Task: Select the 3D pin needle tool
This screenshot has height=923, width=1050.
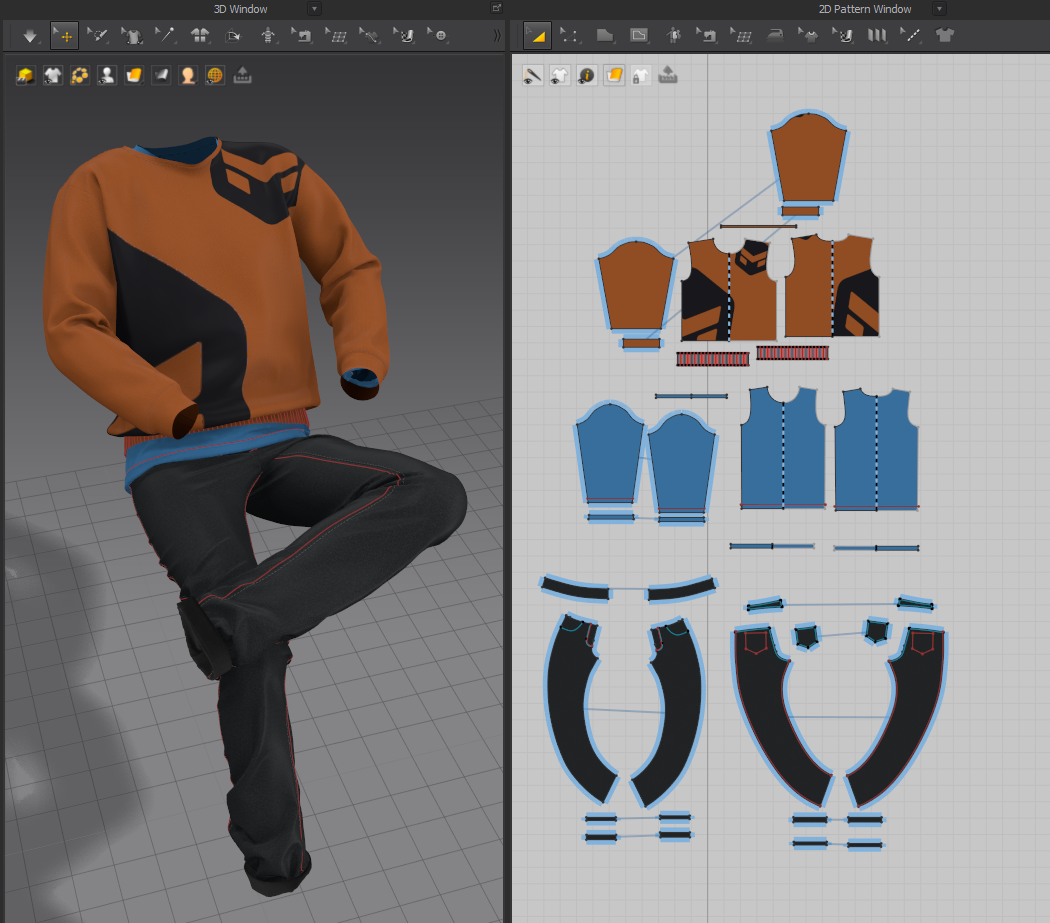Action: tap(166, 36)
